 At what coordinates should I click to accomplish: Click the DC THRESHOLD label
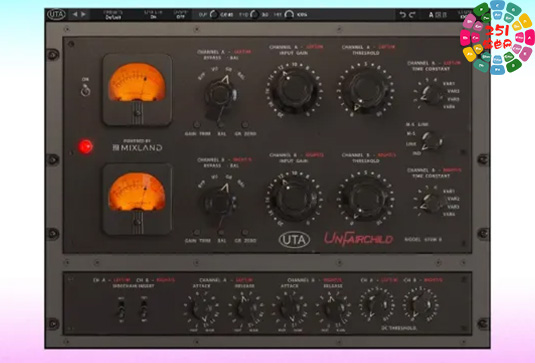(398, 328)
